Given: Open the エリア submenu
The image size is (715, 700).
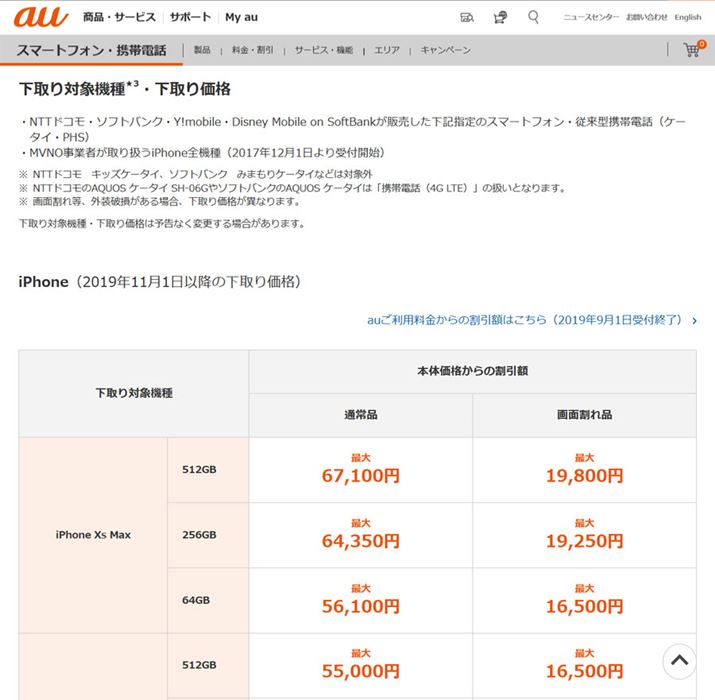Looking at the screenshot, I should point(387,50).
